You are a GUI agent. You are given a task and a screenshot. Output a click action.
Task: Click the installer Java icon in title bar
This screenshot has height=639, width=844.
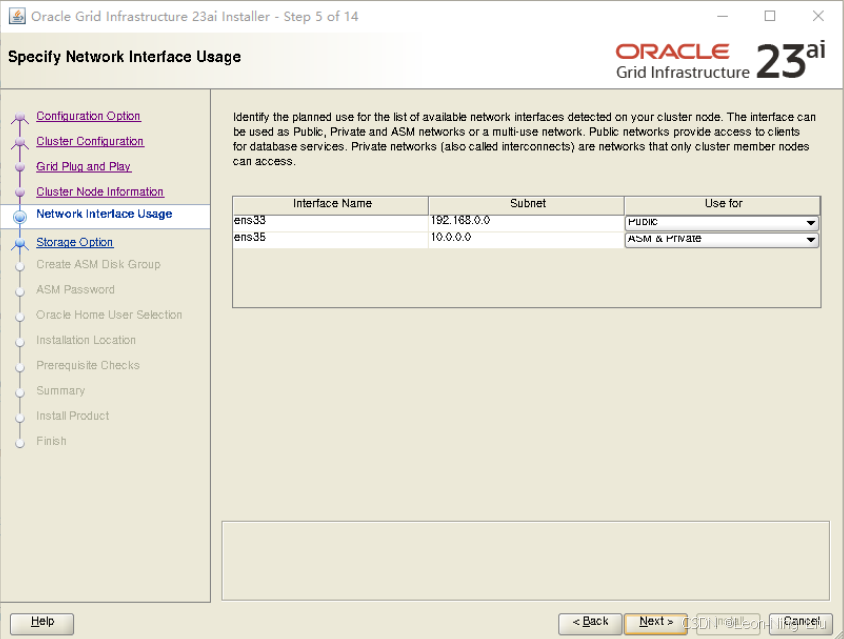click(17, 16)
